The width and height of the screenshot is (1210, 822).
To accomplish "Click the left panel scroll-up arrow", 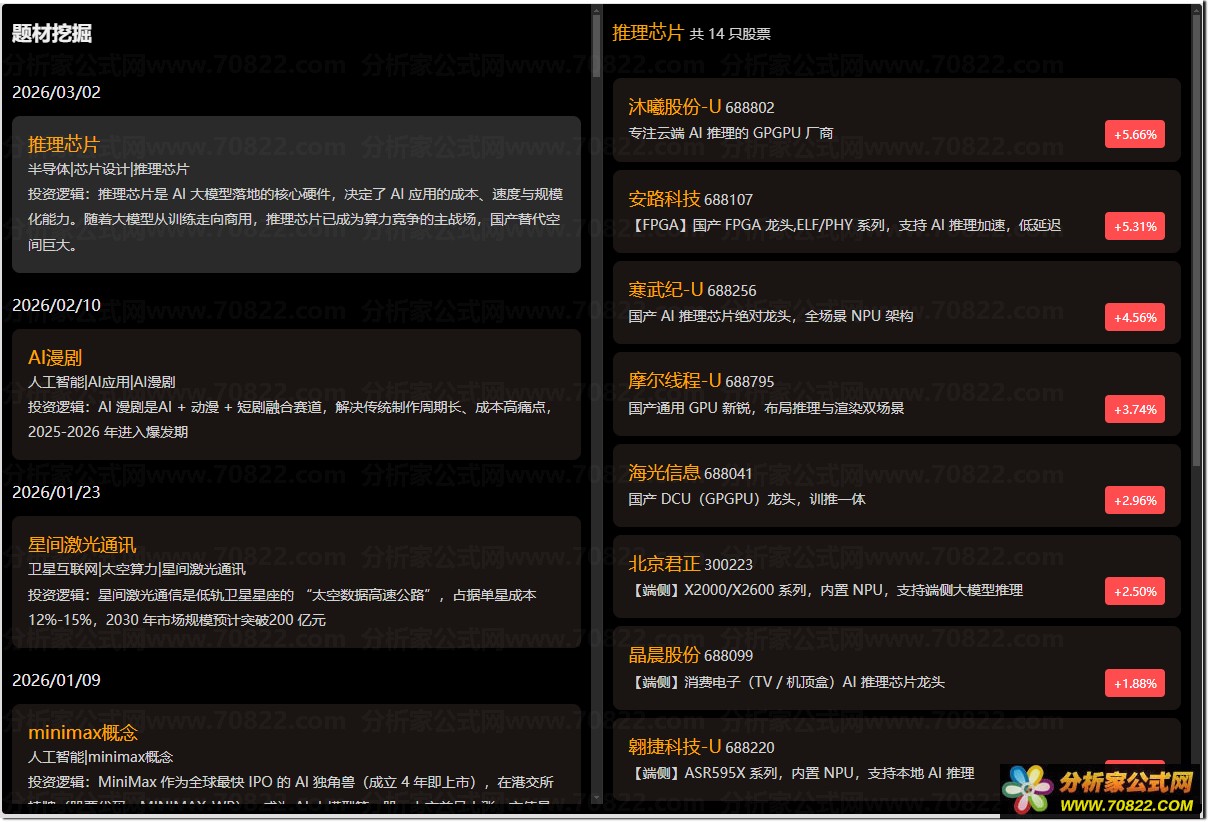I will pyautogui.click(x=597, y=9).
